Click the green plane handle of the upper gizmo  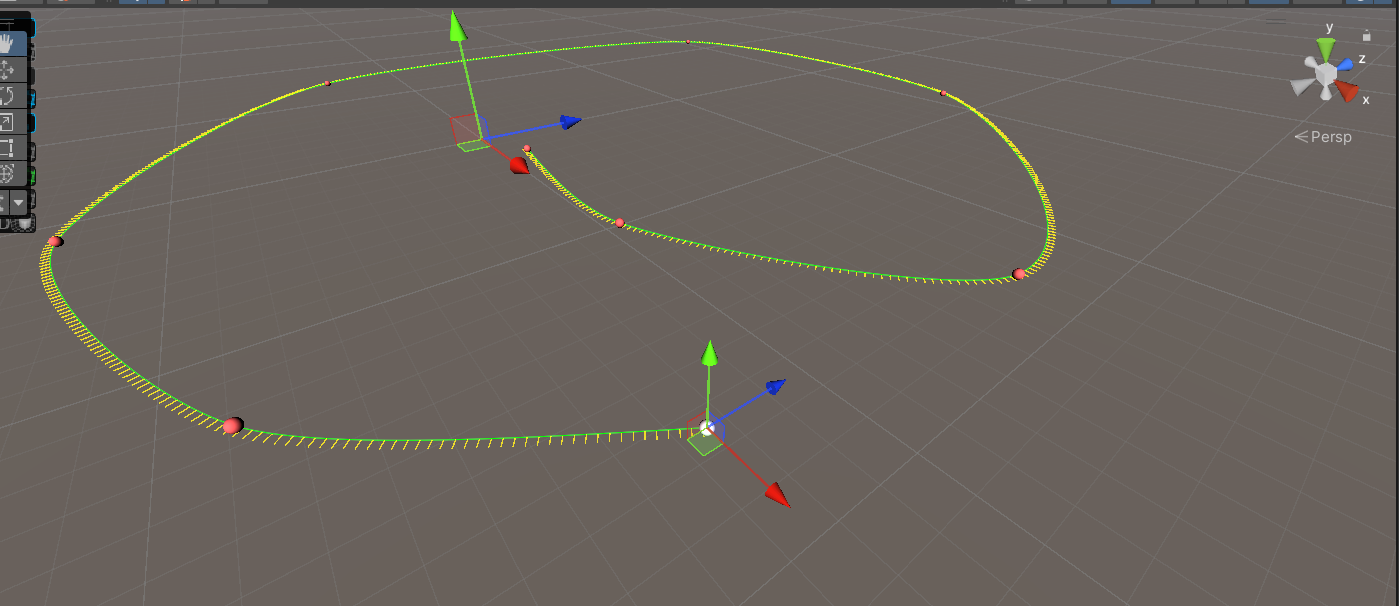[x=471, y=145]
